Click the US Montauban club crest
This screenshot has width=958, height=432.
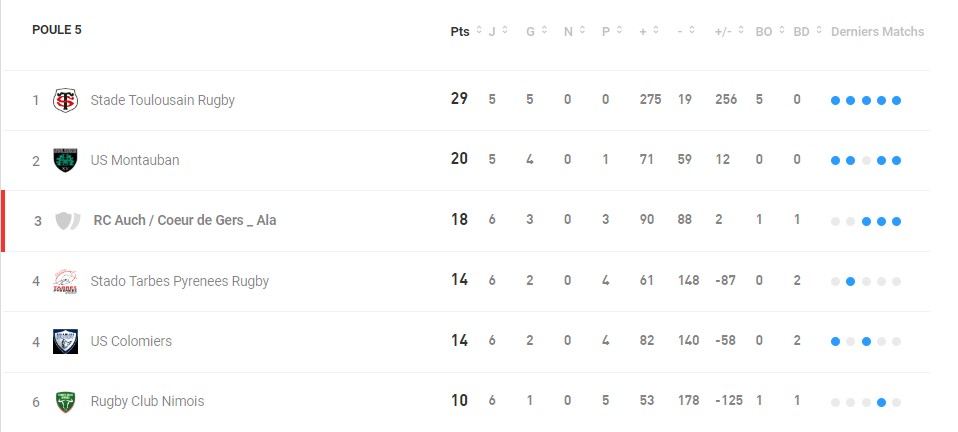click(x=65, y=160)
